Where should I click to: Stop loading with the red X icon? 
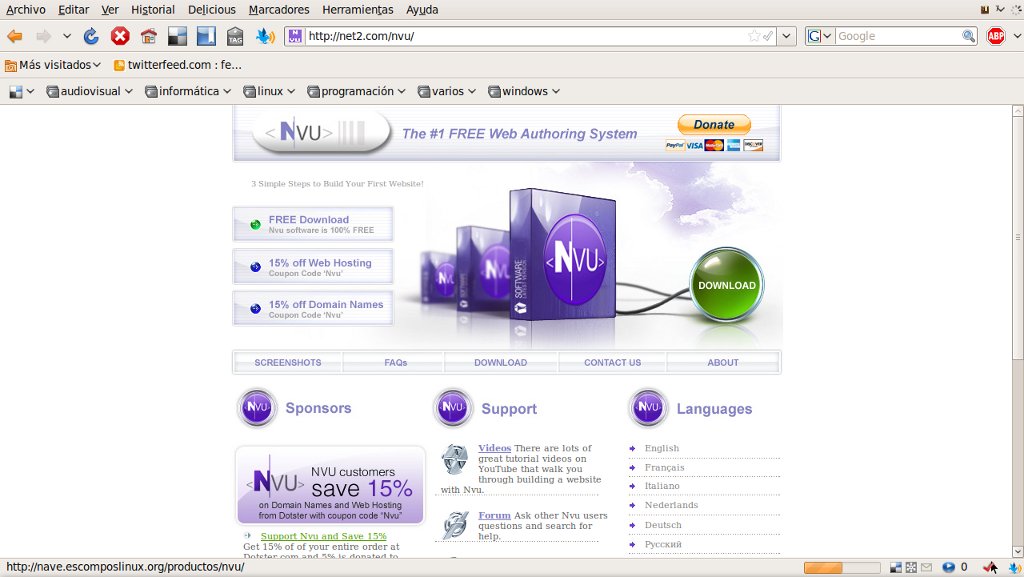[x=120, y=37]
